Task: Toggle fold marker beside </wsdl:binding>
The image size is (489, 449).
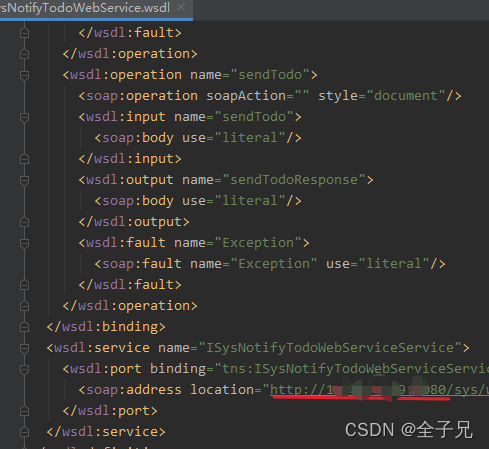Action: pyautogui.click(x=24, y=327)
